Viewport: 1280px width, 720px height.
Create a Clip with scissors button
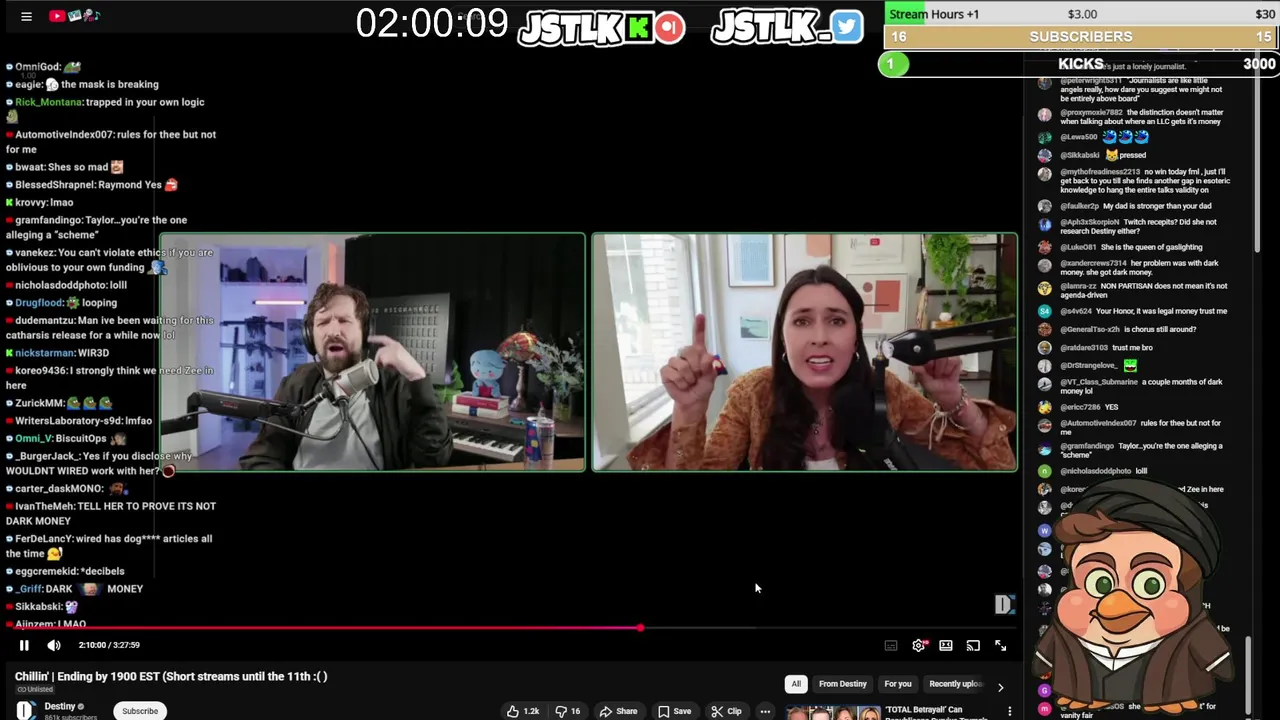[726, 711]
